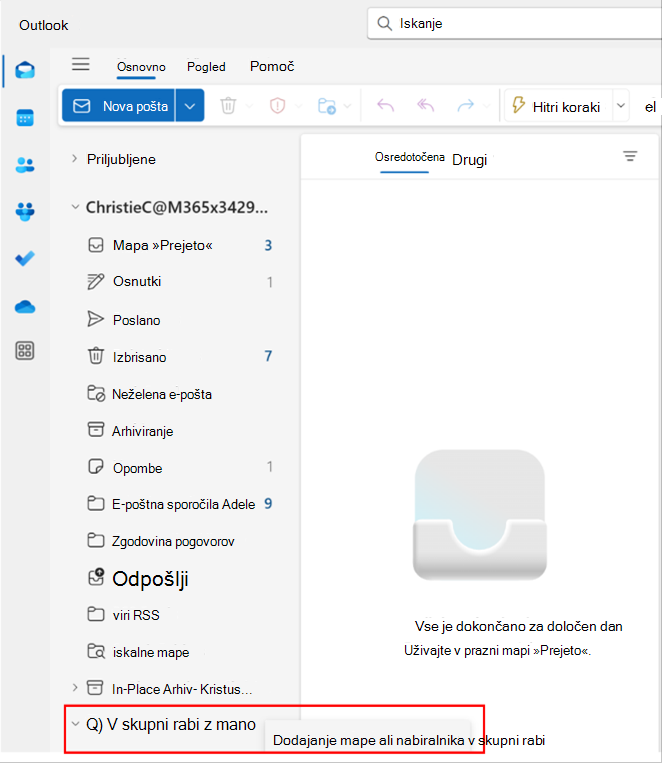
Task: Click the ChristieC@M365x3429 account name
Action: [x=177, y=207]
